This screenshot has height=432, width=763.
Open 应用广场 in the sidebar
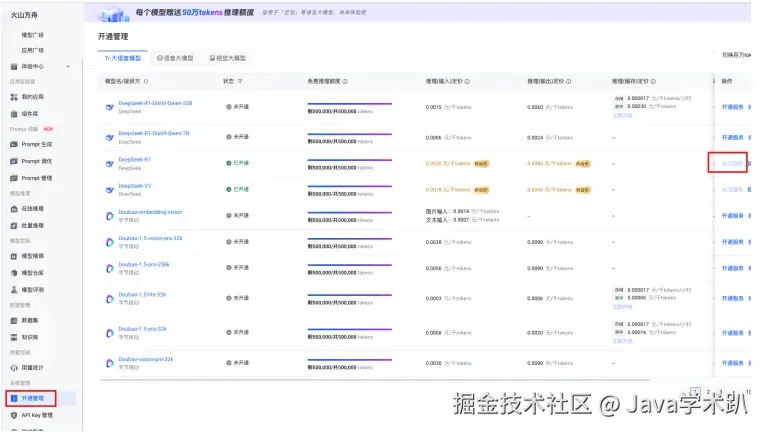(33, 50)
